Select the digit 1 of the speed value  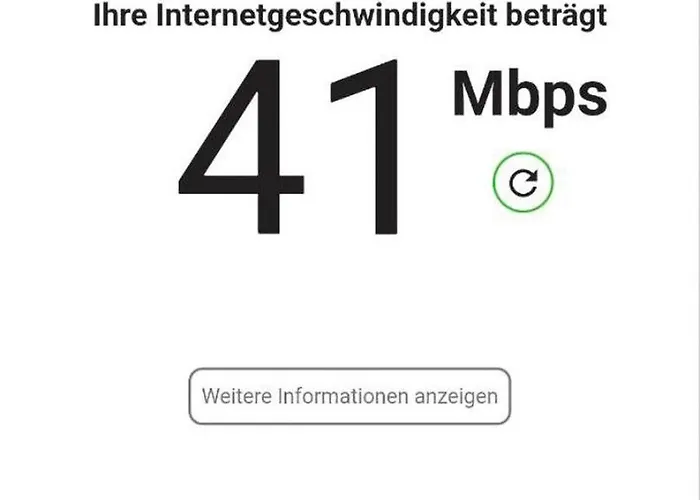point(364,146)
